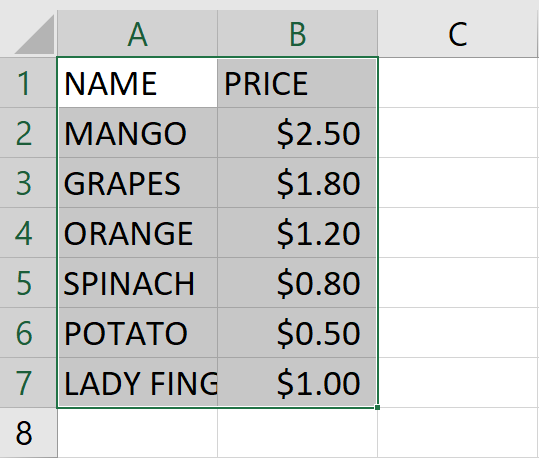
Task: Select row 1 header
Action: click(x=28, y=83)
